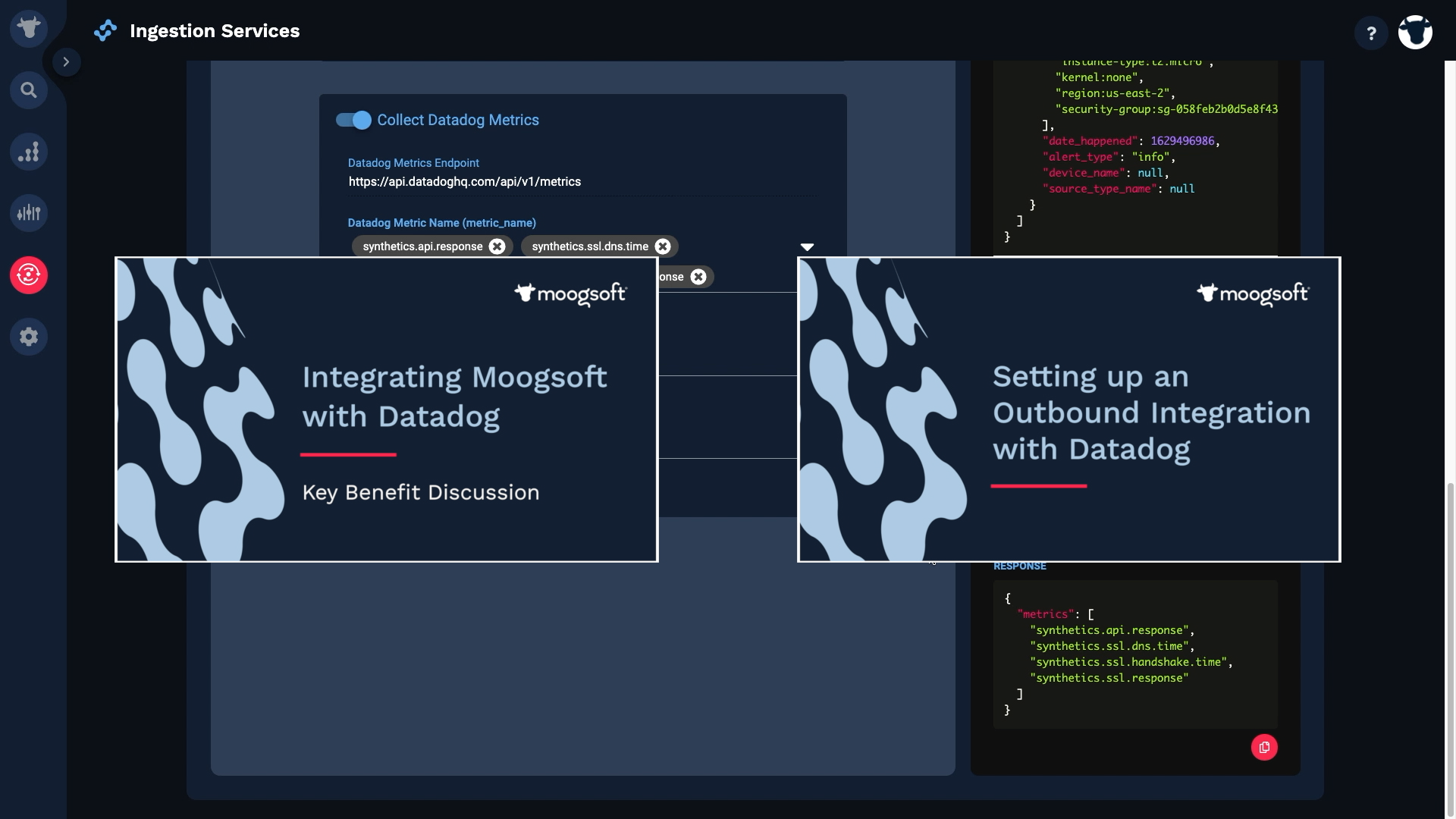Remove the synthetics.ssl.dns.time chip
Viewport: 1456px width, 819px height.
(663, 246)
